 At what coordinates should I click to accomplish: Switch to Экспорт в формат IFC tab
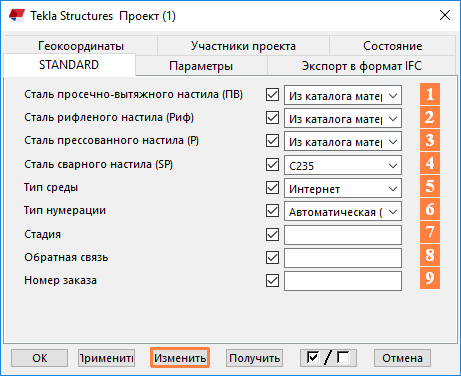[362, 66]
